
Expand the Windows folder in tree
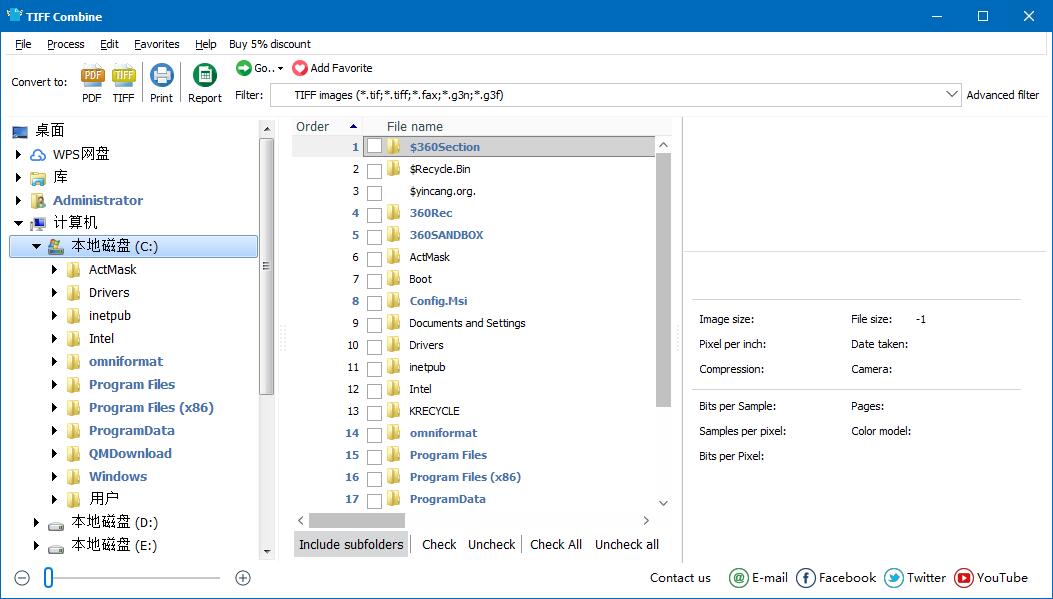click(55, 477)
